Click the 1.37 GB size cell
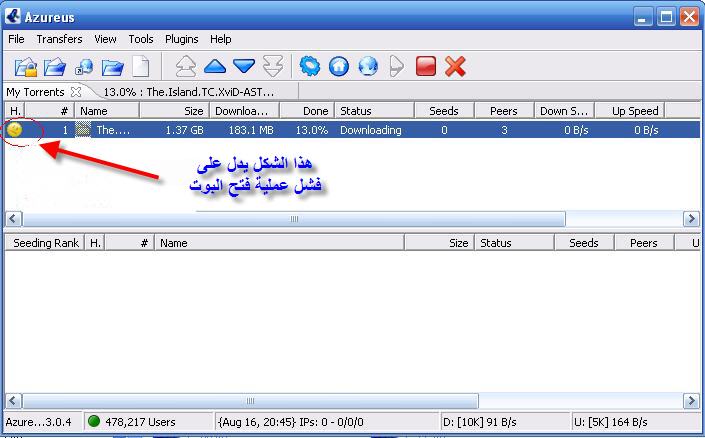Viewport: 705px width, 438px height. [184, 130]
